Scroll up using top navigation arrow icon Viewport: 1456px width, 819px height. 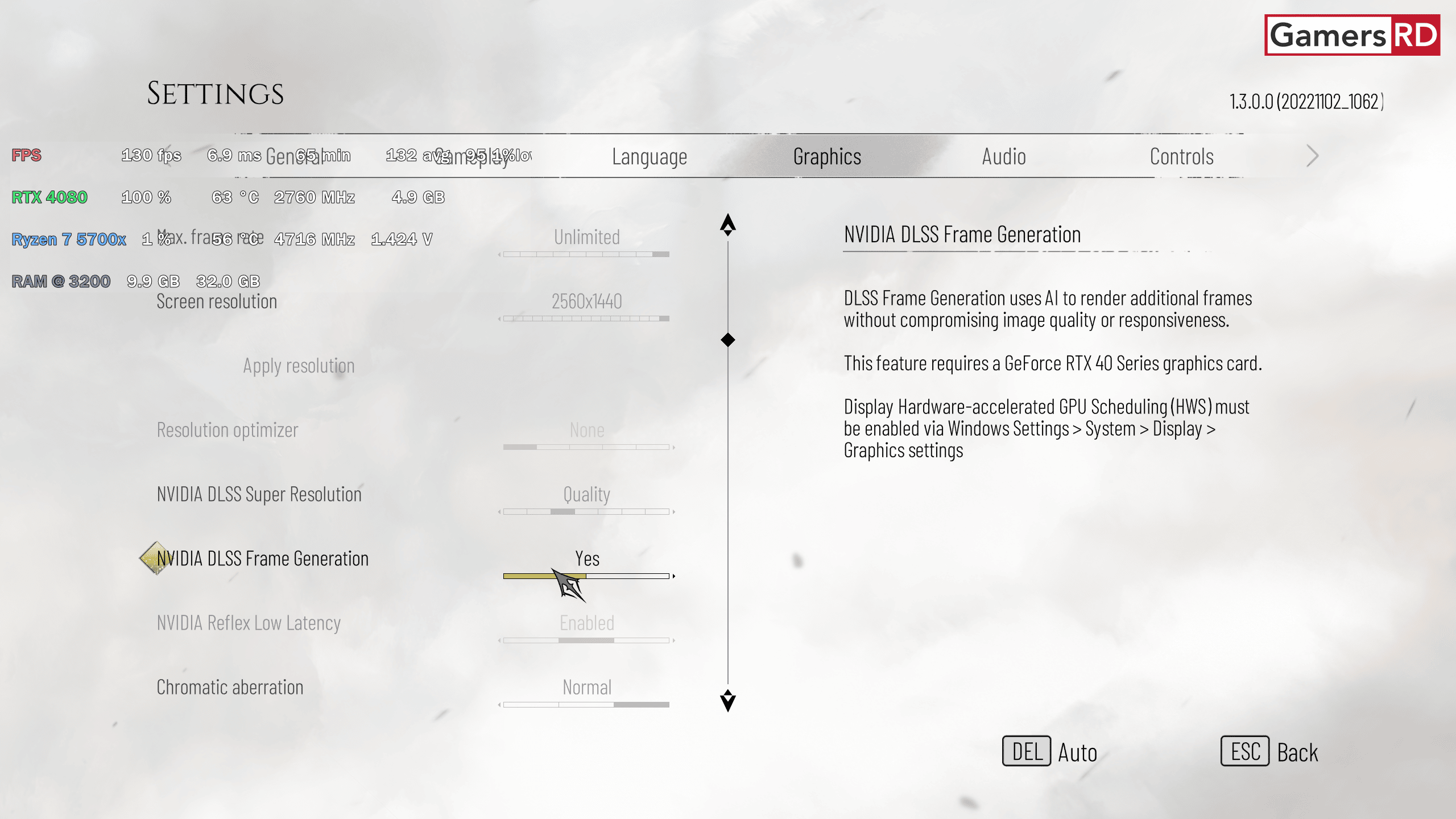pyautogui.click(x=727, y=225)
